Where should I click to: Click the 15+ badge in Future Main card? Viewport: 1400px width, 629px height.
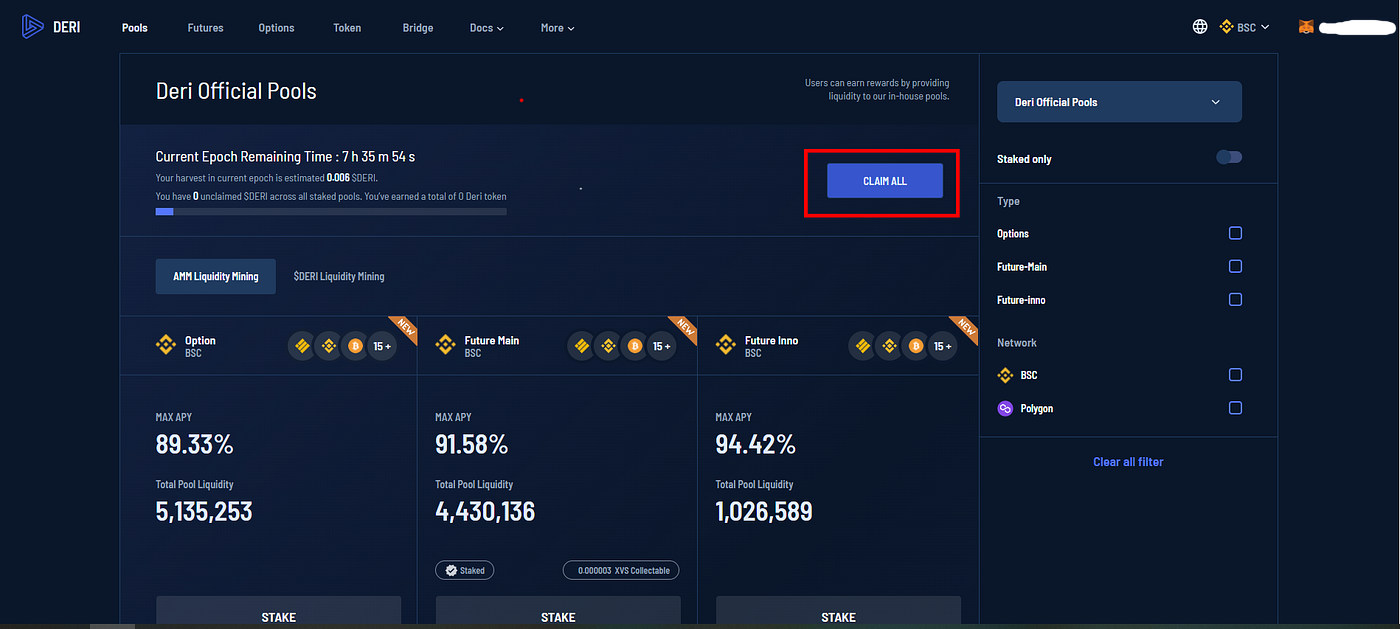click(x=662, y=346)
